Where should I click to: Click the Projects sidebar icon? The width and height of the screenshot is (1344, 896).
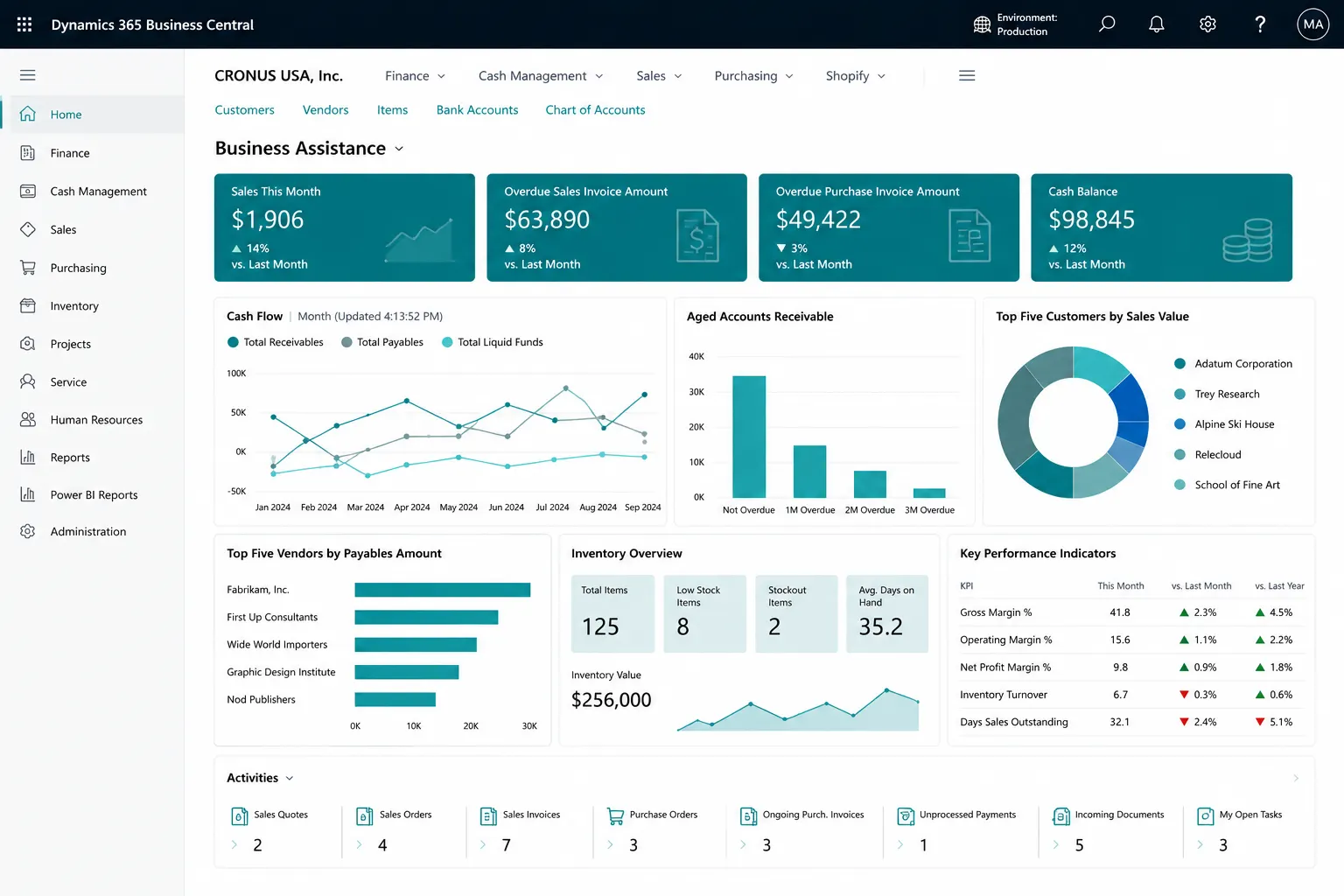[28, 344]
